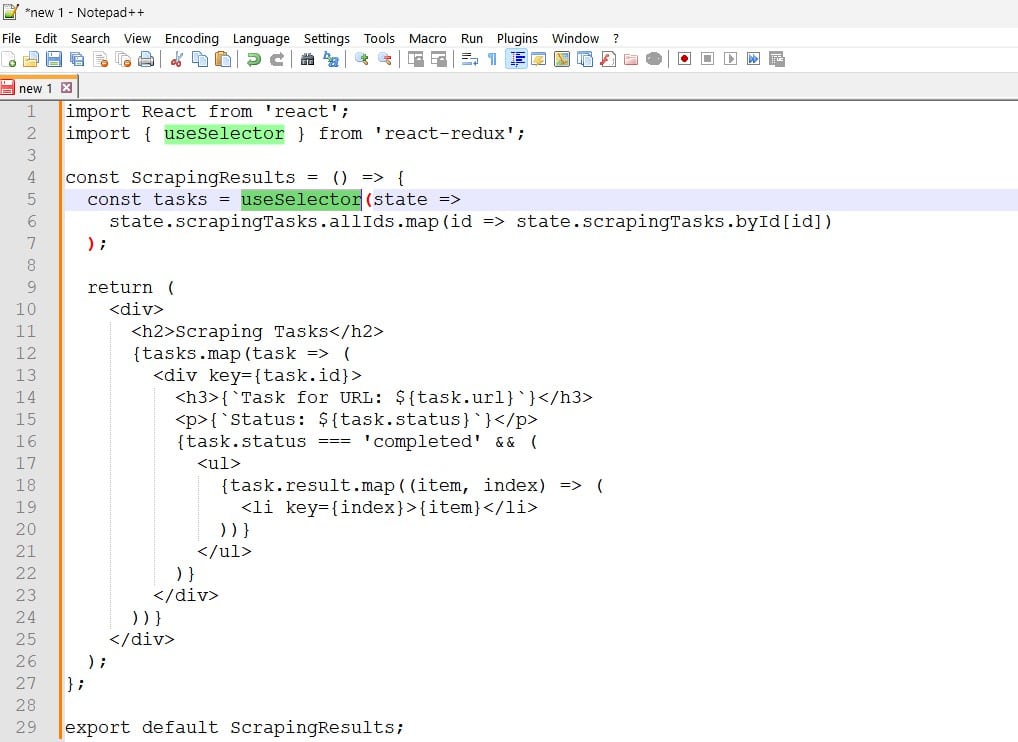Click the highlighted useSelector on line 5

pyautogui.click(x=301, y=199)
